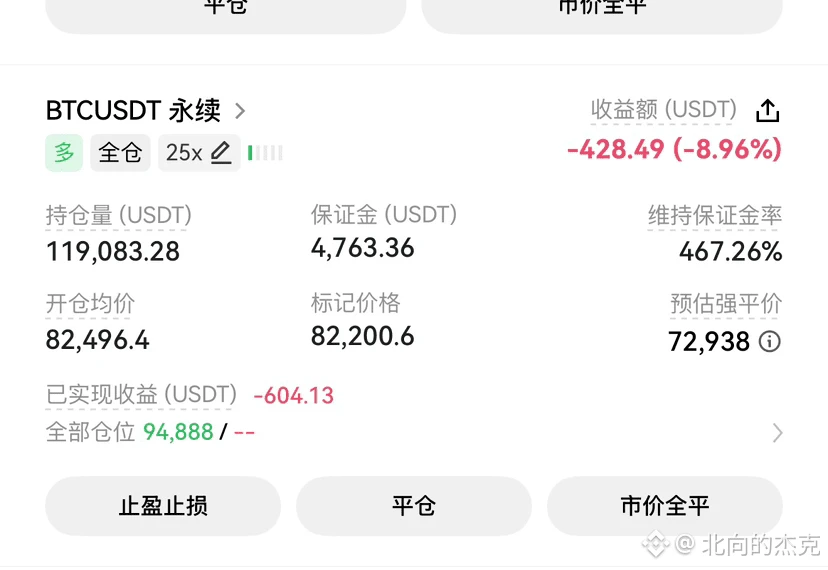
Task: Tap the 预估强平价 label
Action: [726, 304]
